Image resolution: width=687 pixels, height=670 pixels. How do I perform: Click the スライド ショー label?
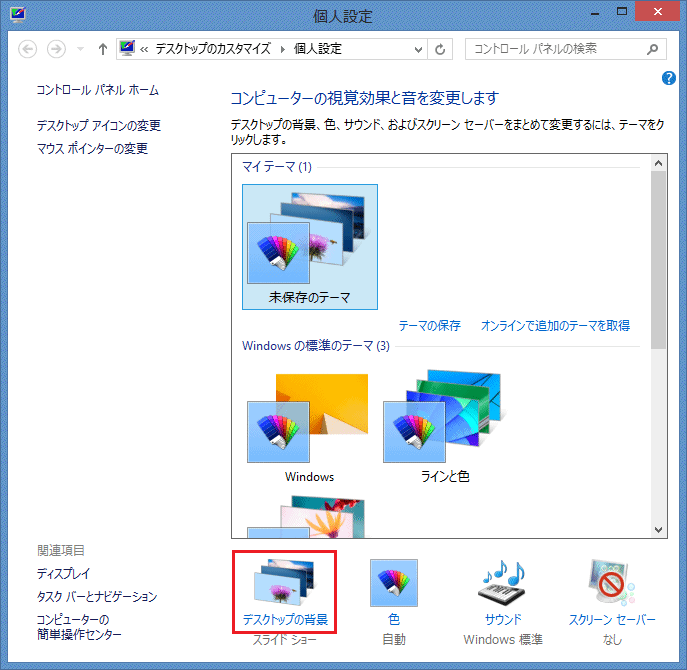pyautogui.click(x=284, y=640)
